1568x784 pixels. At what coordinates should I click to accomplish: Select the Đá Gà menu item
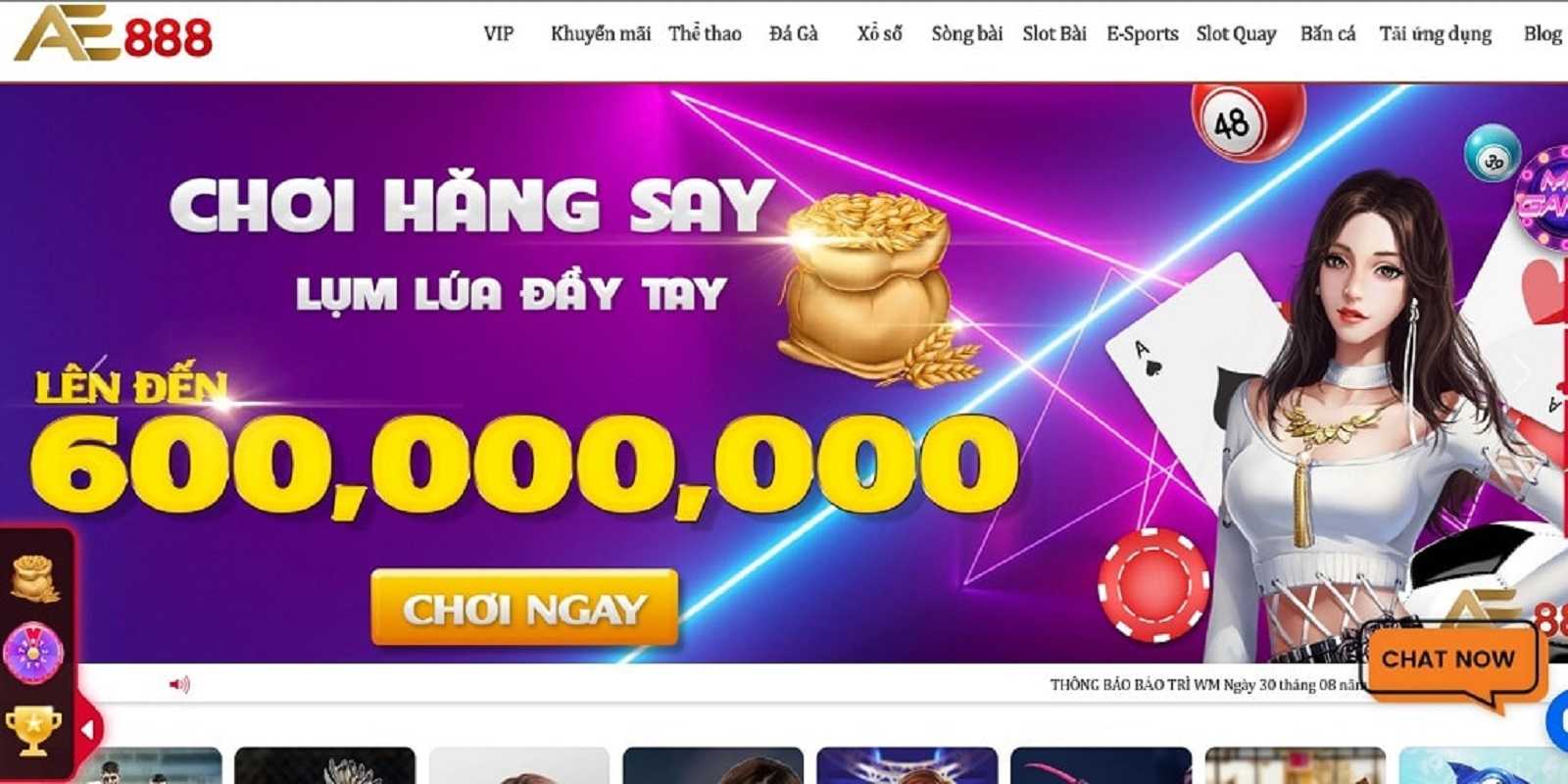click(x=794, y=34)
